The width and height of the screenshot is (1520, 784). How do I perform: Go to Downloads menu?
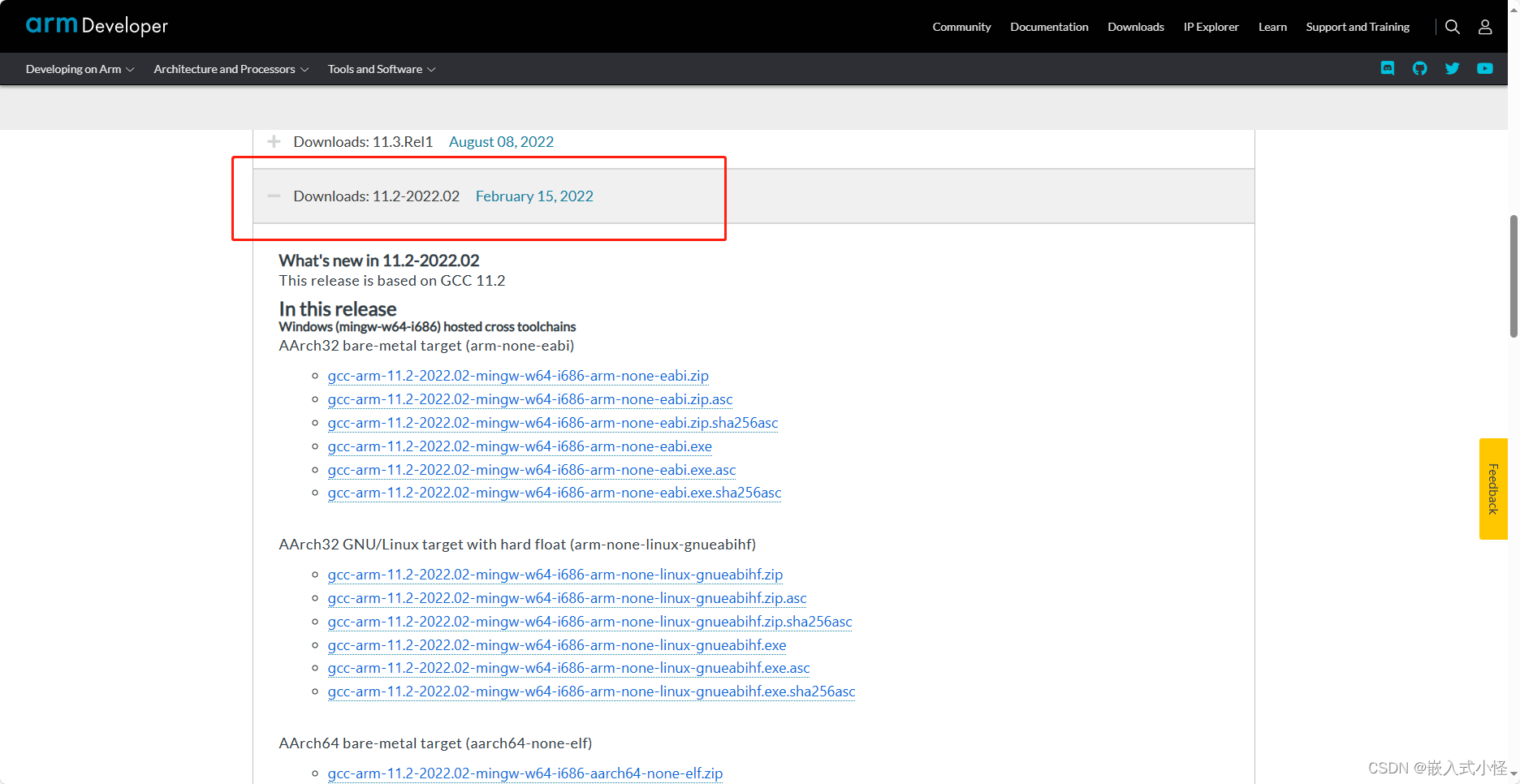click(1136, 27)
